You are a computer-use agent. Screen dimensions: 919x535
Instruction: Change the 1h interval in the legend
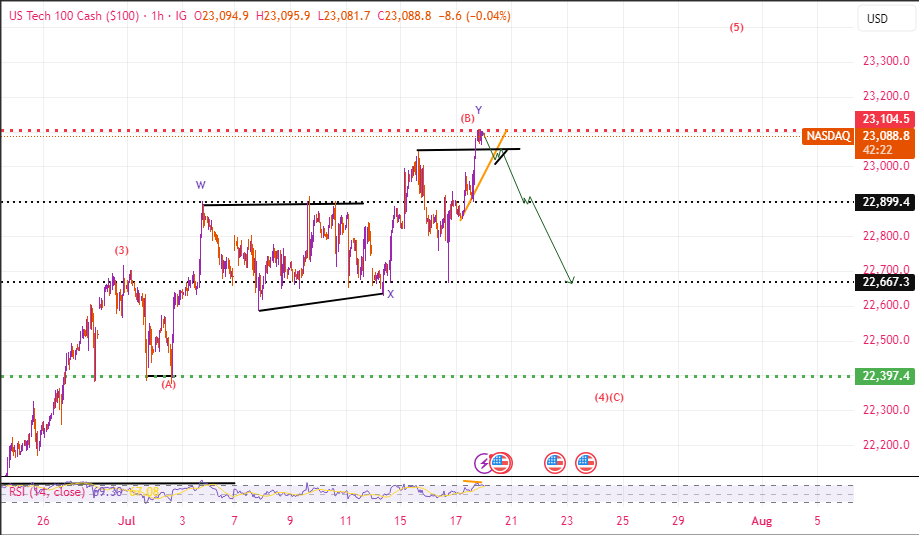[155, 18]
